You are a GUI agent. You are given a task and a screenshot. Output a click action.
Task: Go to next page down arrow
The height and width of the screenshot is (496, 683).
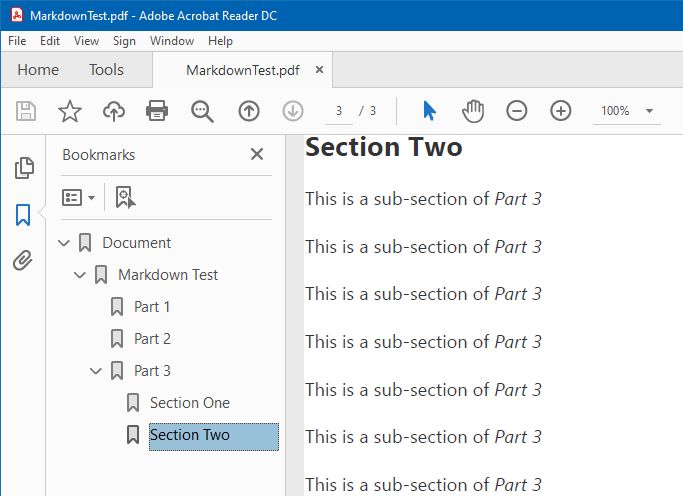click(x=293, y=111)
